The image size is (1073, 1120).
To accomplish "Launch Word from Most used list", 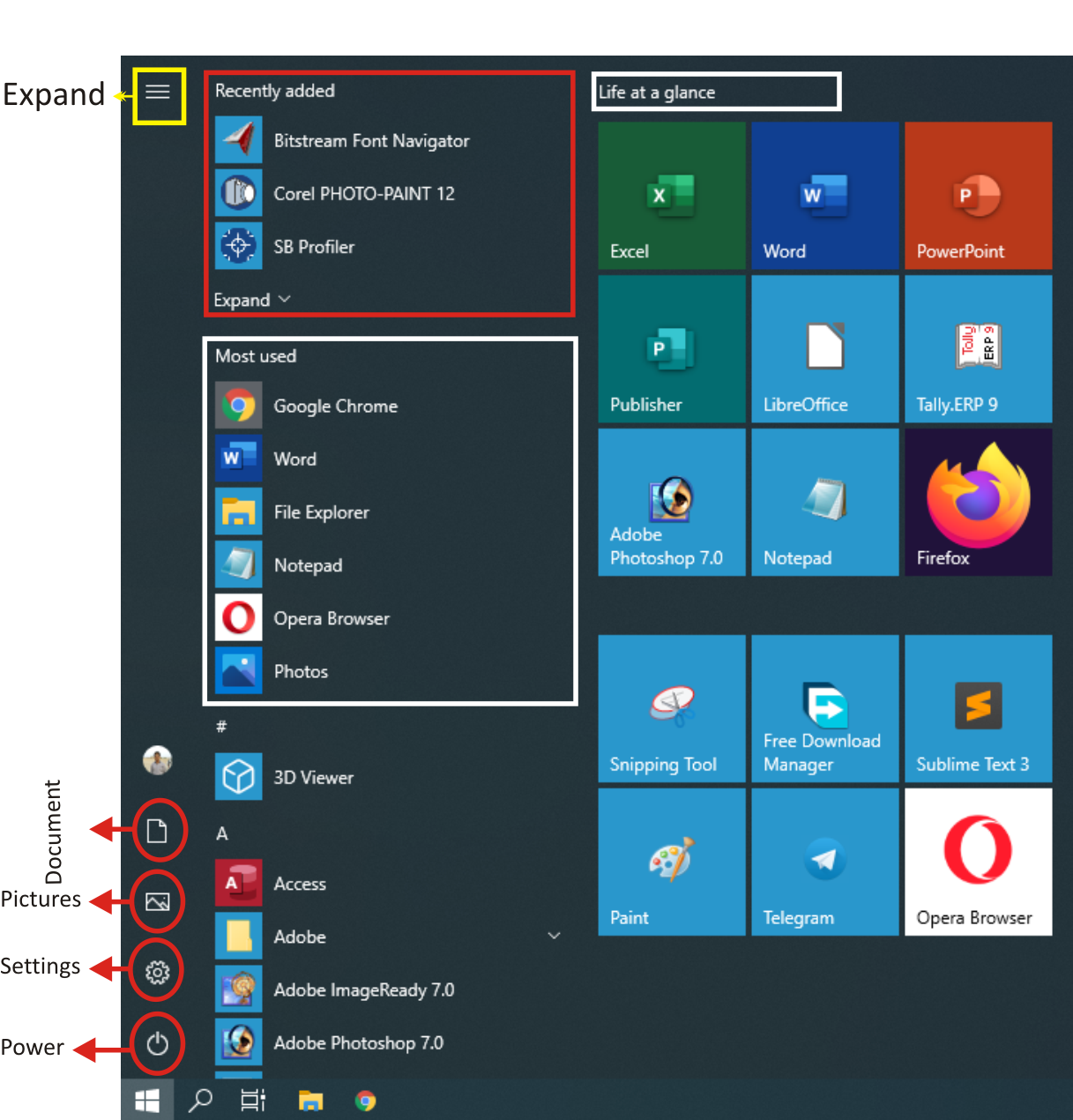I will click(x=391, y=459).
